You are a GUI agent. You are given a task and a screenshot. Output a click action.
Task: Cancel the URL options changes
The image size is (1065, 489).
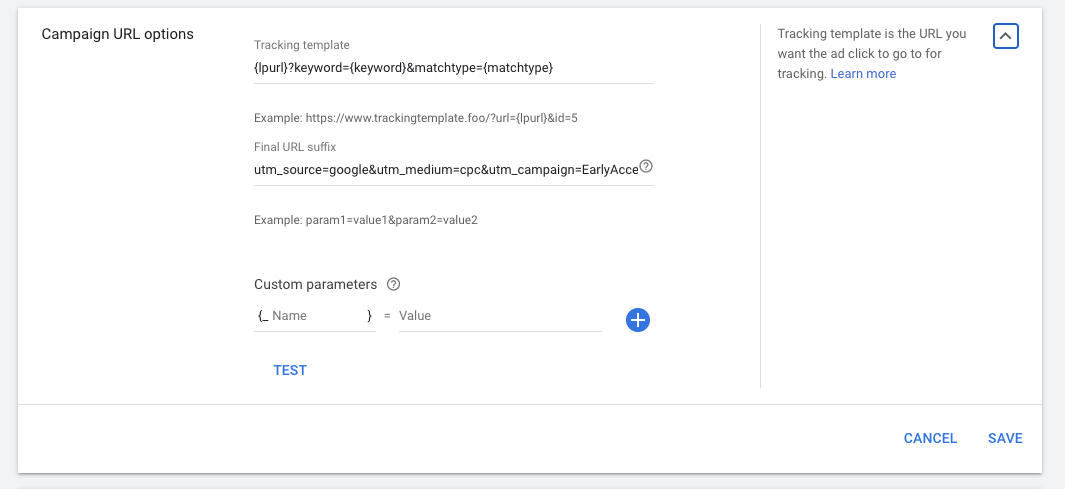(x=930, y=438)
